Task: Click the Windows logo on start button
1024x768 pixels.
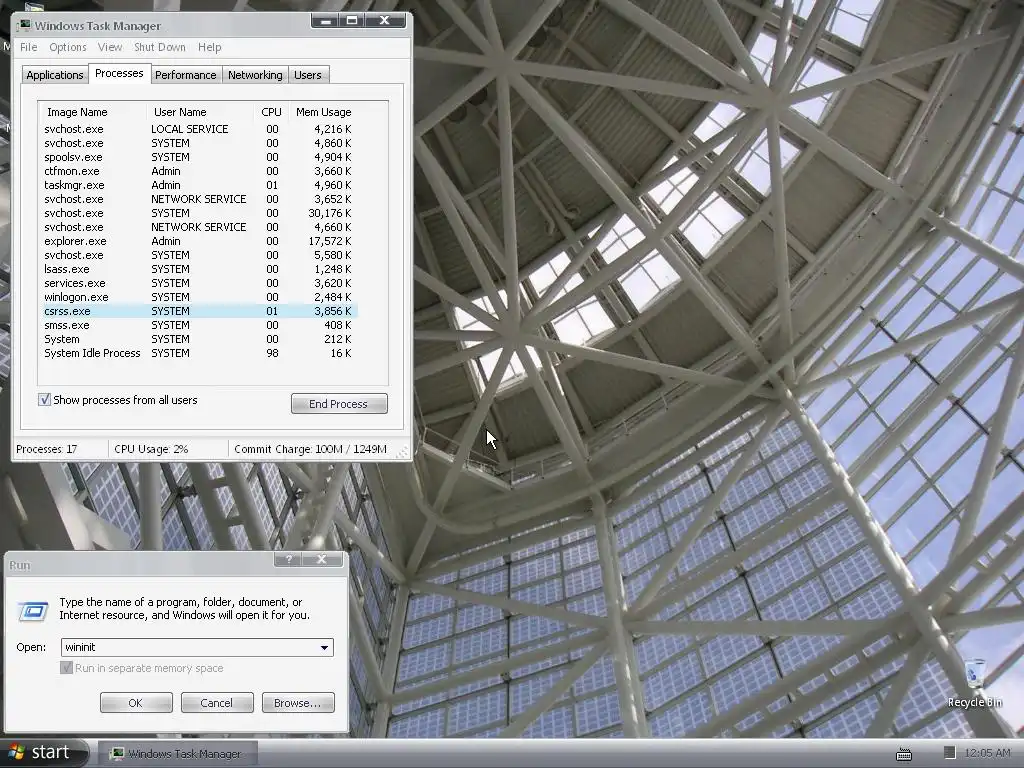Action: pos(17,752)
